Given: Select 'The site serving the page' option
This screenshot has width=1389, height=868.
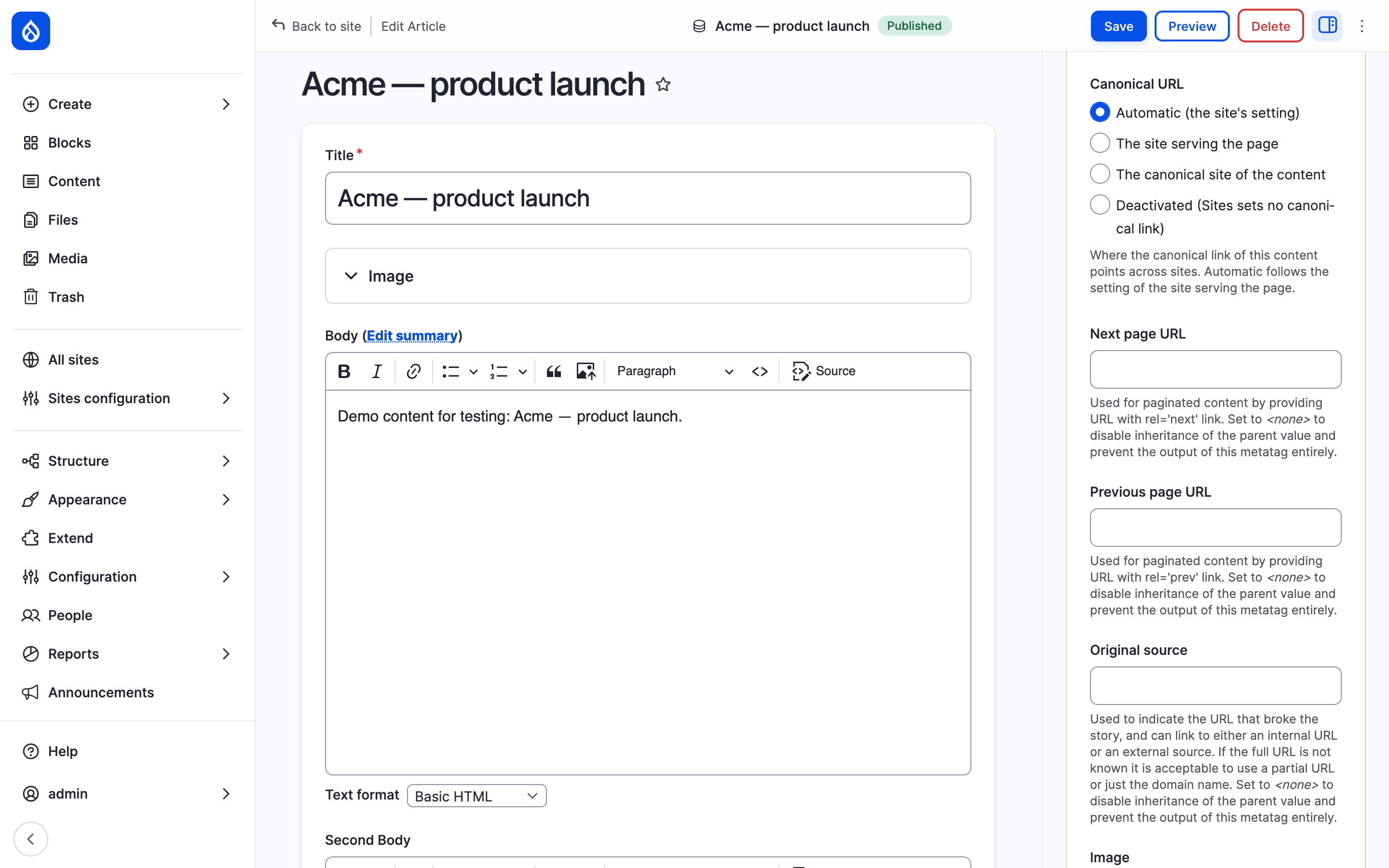Looking at the screenshot, I should tap(1100, 143).
